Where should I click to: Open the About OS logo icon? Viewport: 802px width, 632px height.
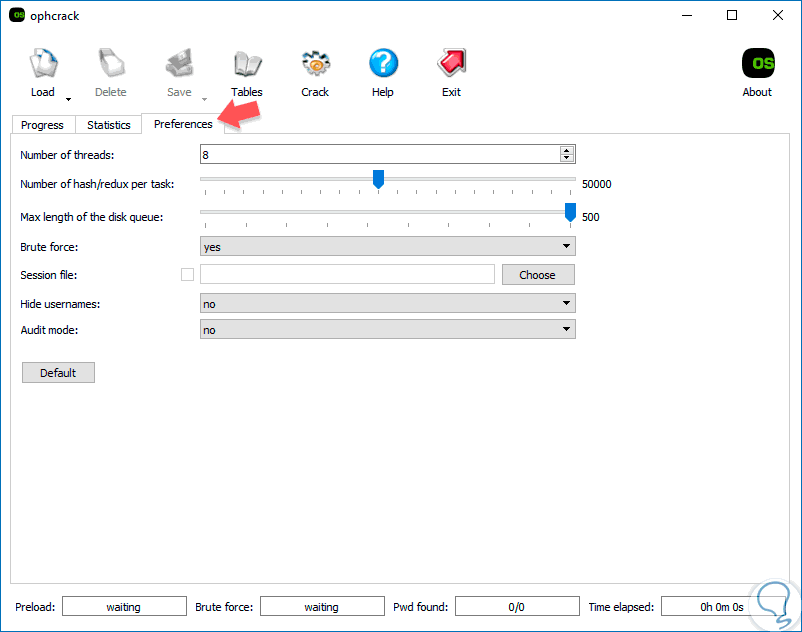pos(758,63)
